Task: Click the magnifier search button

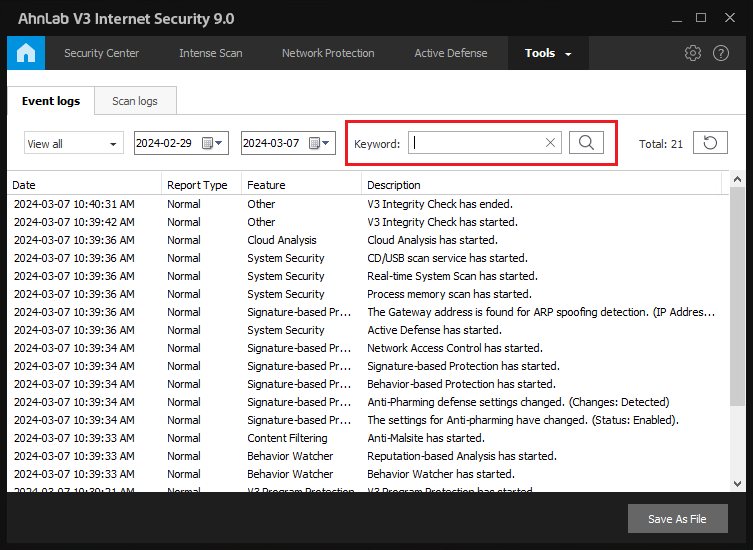Action: pyautogui.click(x=586, y=143)
